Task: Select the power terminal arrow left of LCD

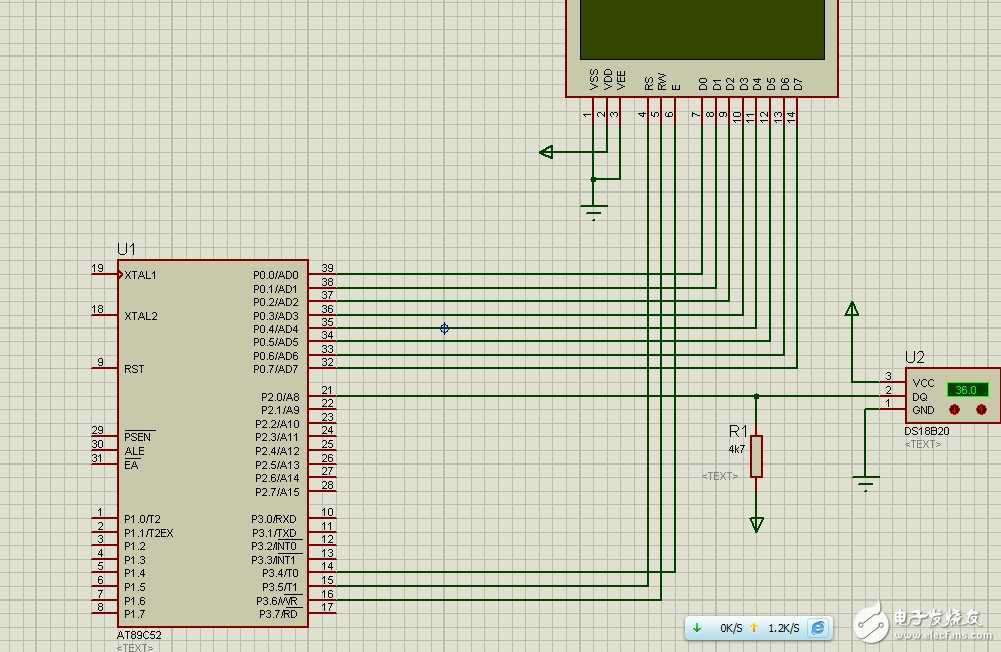Action: point(546,152)
